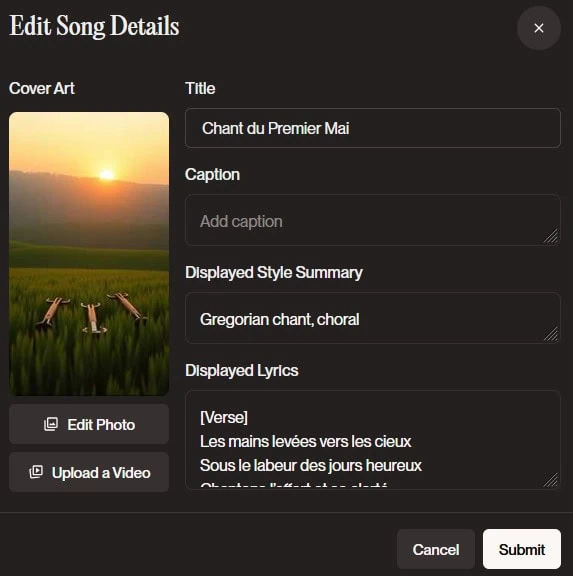573x576 pixels.
Task: Focus the Gregorian chant, choral style field
Action: [x=373, y=318]
